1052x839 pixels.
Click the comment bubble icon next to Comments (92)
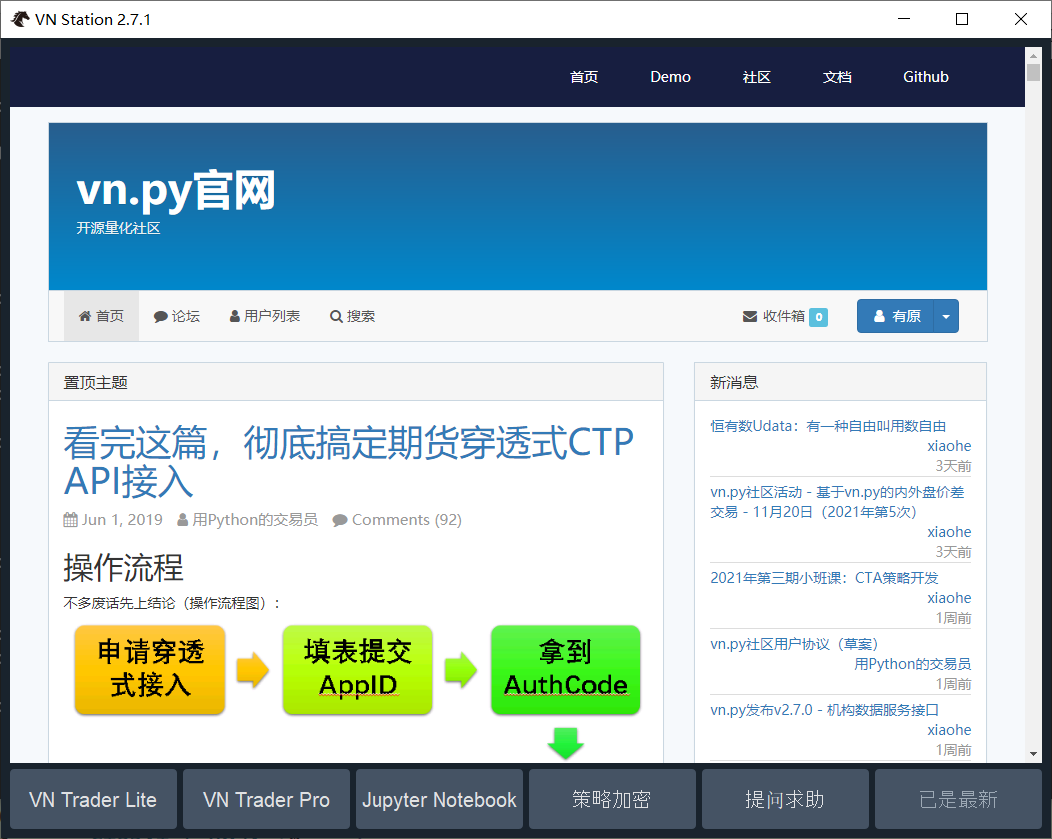pyautogui.click(x=340, y=519)
